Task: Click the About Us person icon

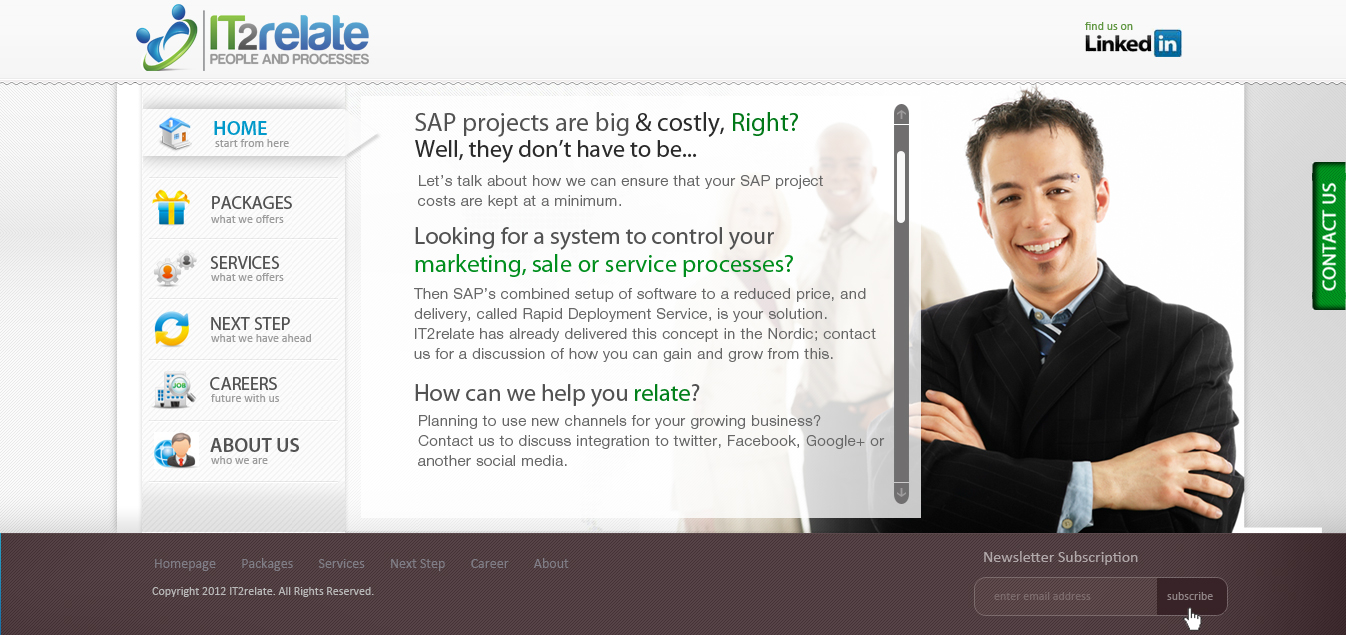Action: tap(174, 450)
